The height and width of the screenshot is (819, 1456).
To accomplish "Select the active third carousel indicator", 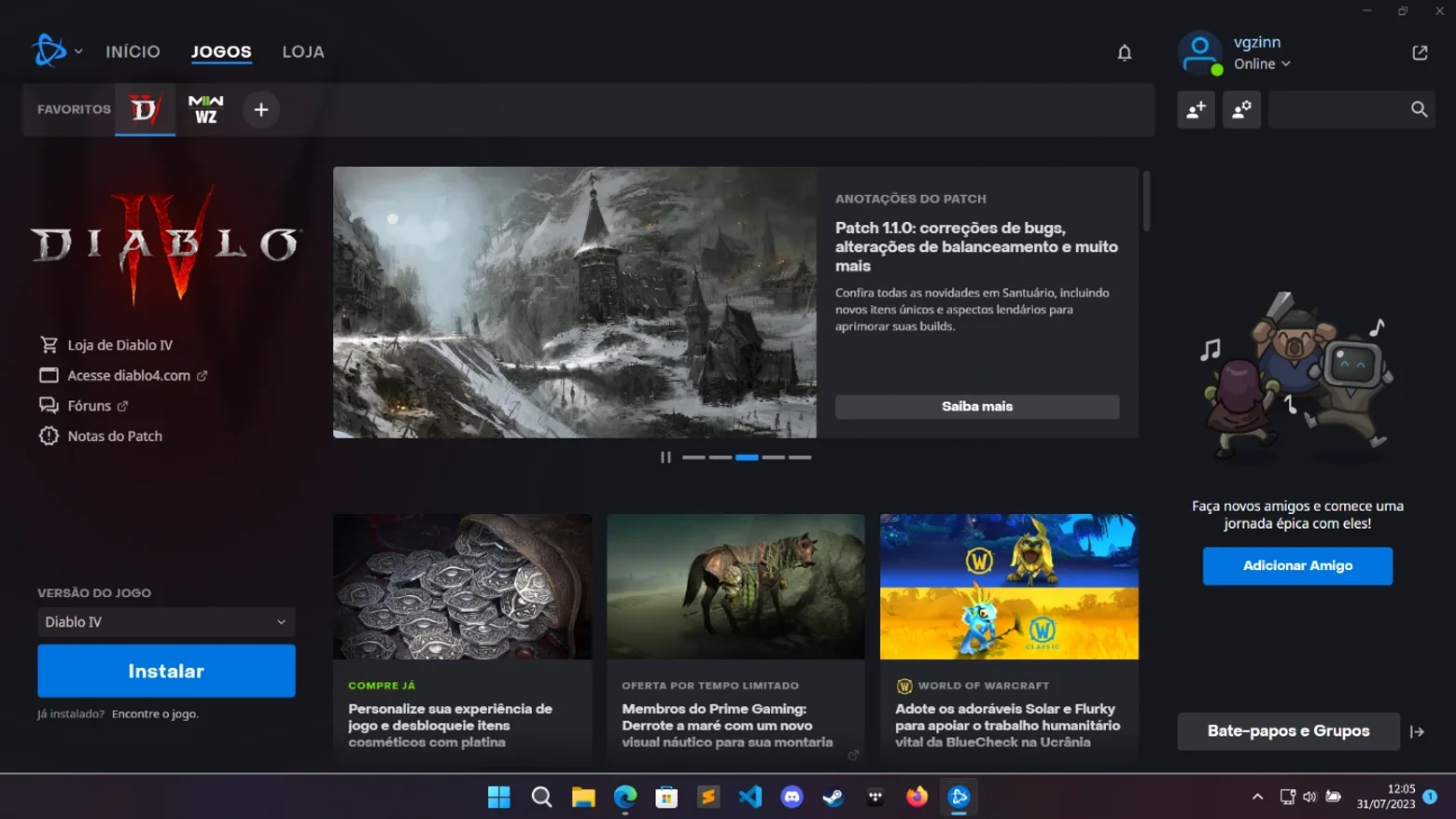I will click(x=747, y=457).
